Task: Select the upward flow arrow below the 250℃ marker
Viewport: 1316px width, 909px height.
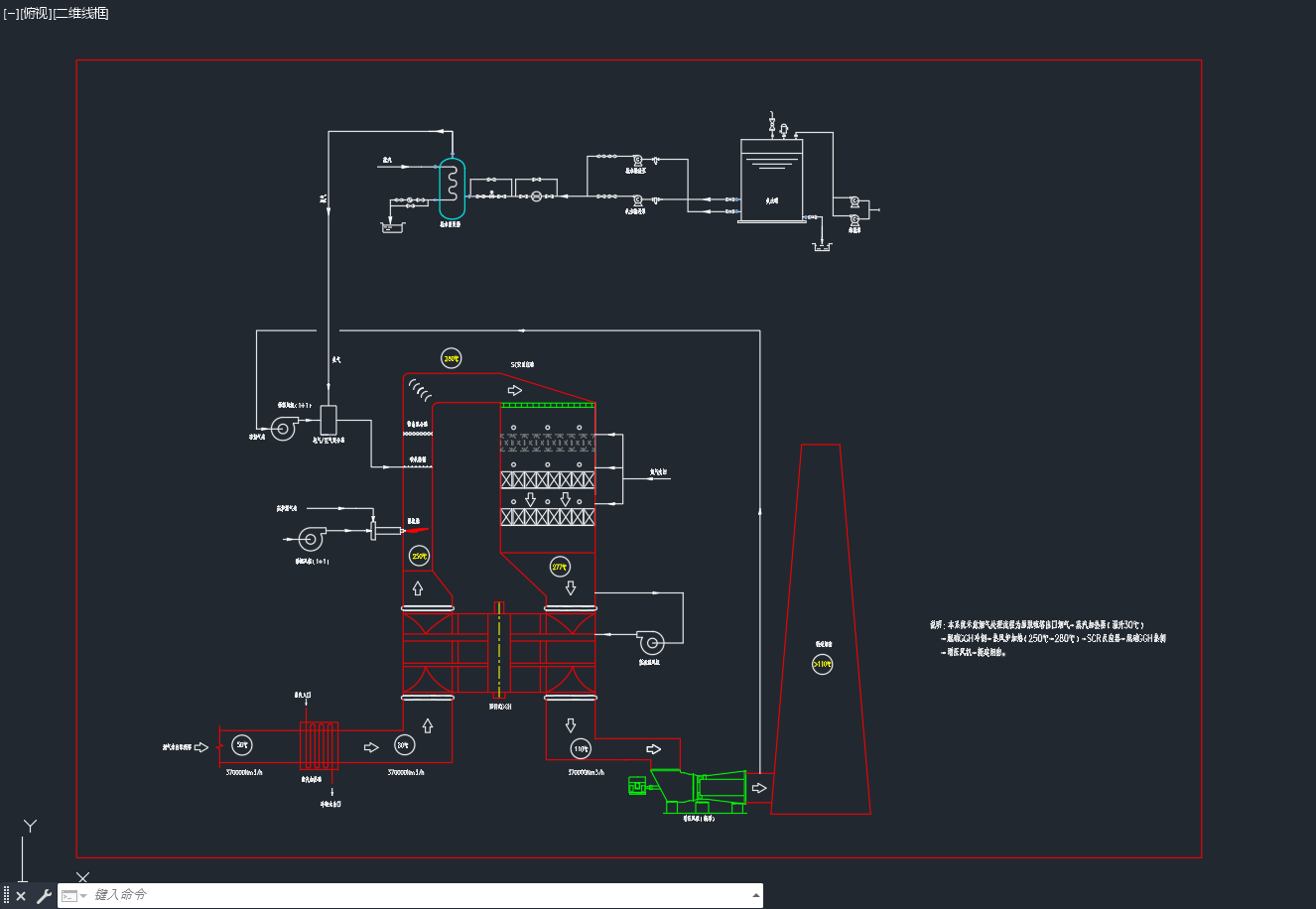Action: pos(418,588)
